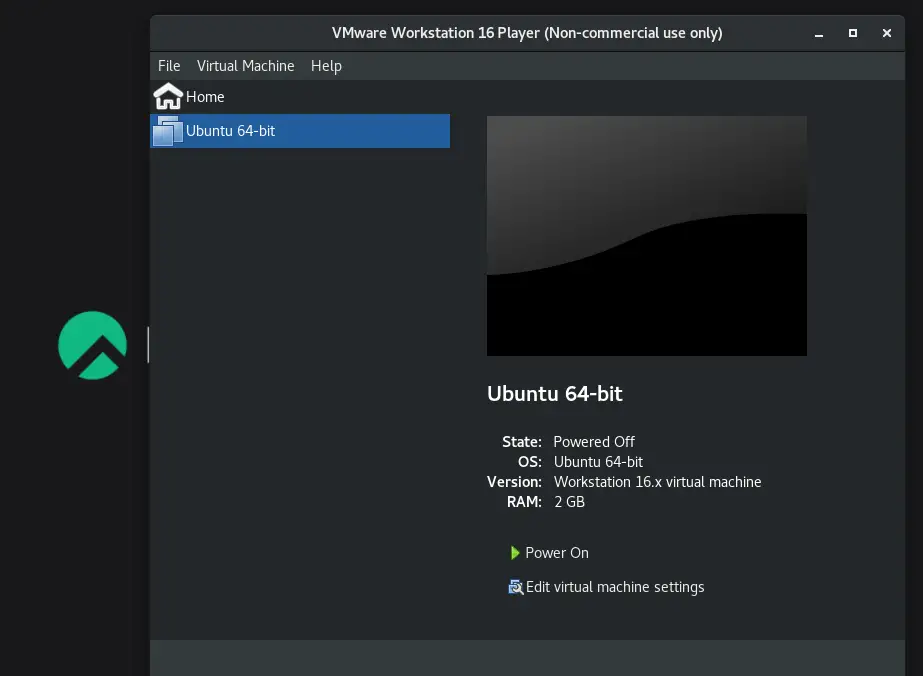Click the green Power On play icon
923x676 pixels.
pyautogui.click(x=514, y=552)
